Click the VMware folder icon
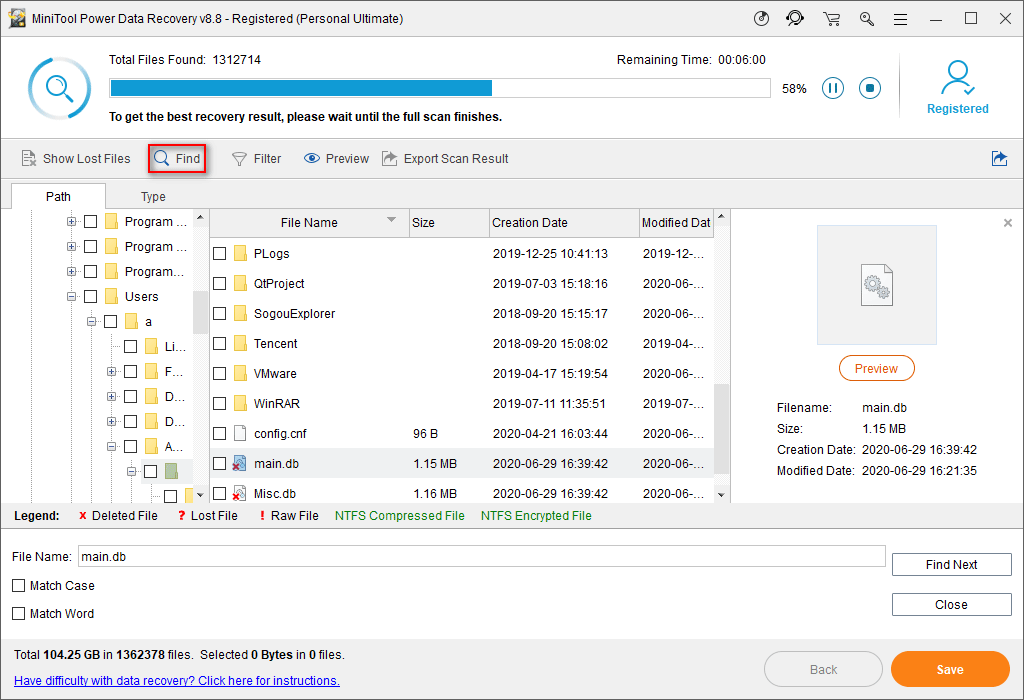This screenshot has height=700, width=1024. [x=240, y=374]
